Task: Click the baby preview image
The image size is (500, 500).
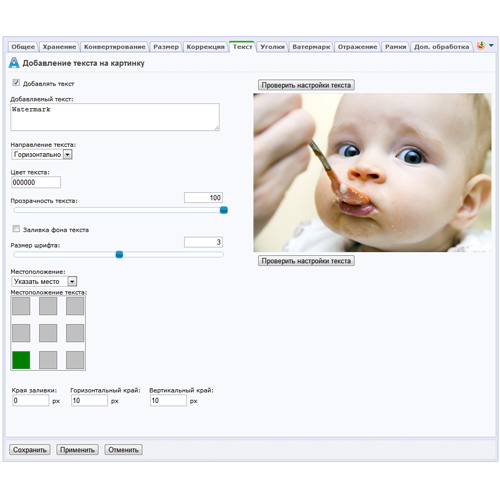Action: coord(372,172)
